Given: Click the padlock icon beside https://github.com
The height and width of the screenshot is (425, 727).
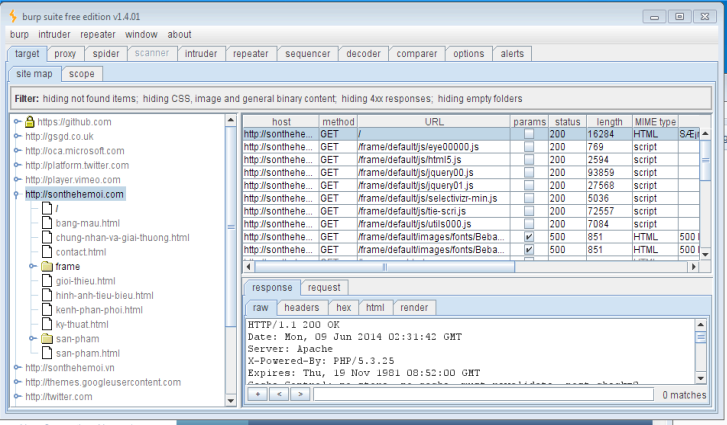Looking at the screenshot, I should 30,122.
